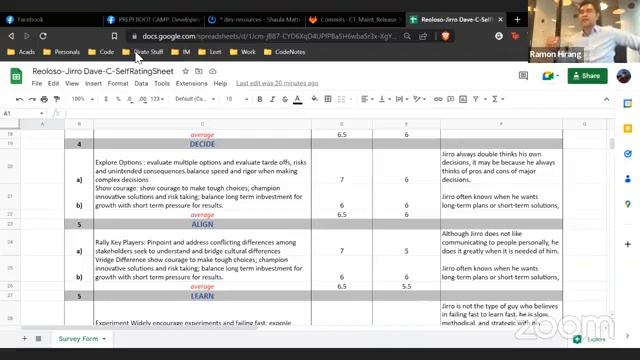Click the Merge cells icon
640x360 pixels.
[x=341, y=99]
